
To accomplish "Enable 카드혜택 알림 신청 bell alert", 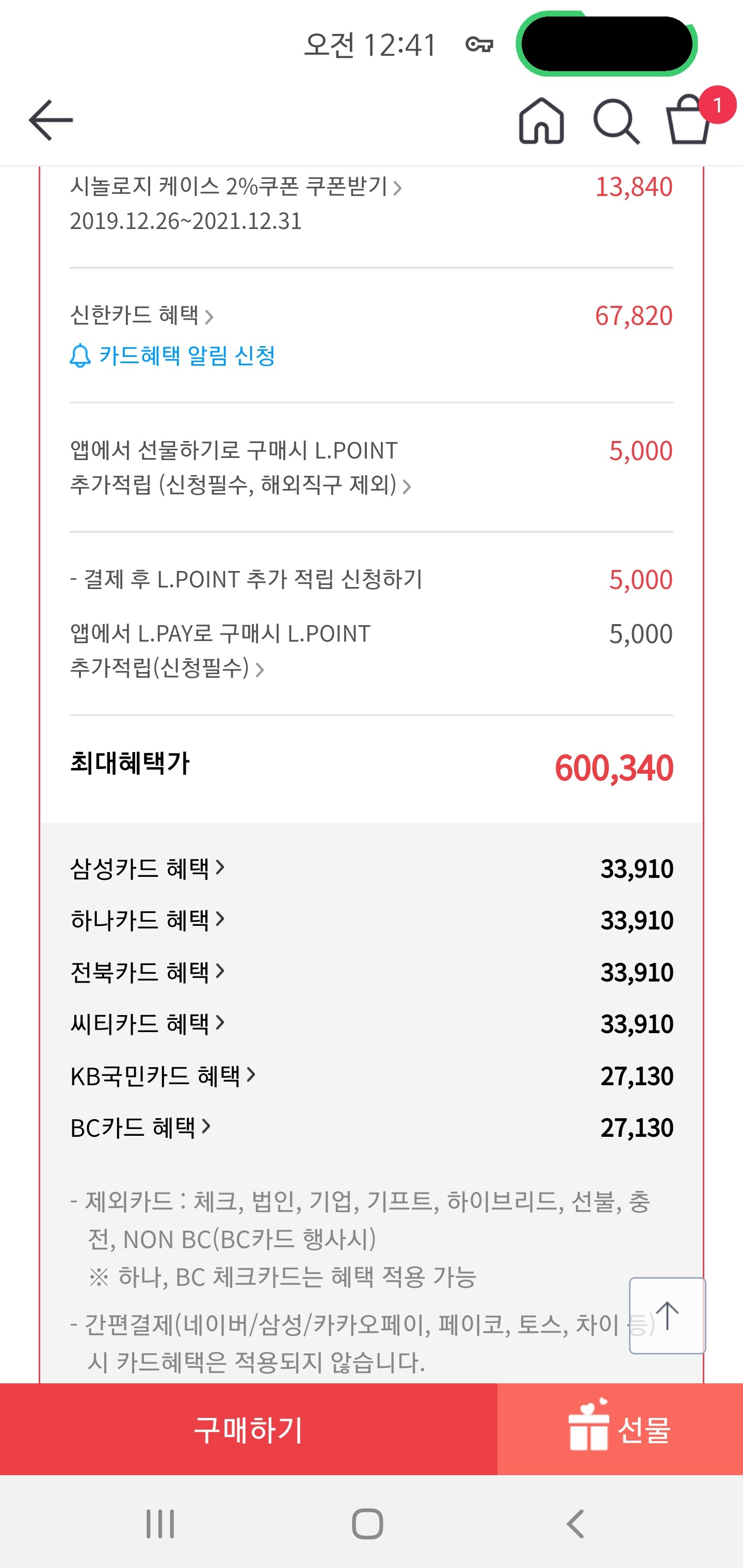I will [x=173, y=355].
